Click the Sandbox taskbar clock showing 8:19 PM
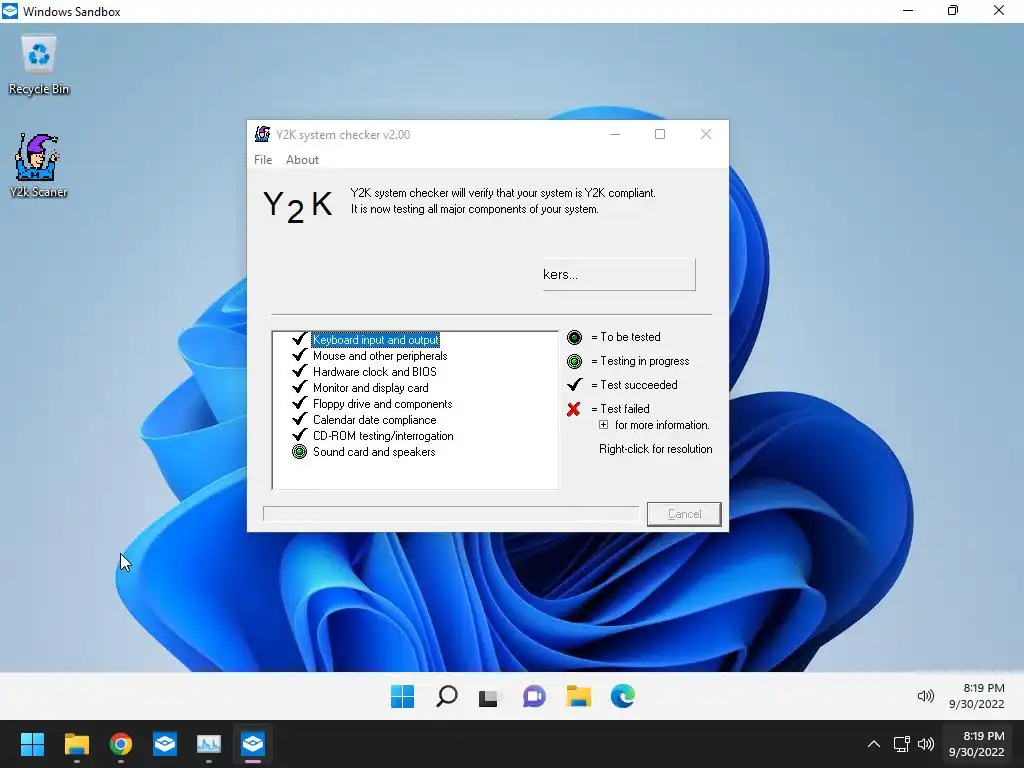1024x768 pixels. pyautogui.click(x=976, y=696)
